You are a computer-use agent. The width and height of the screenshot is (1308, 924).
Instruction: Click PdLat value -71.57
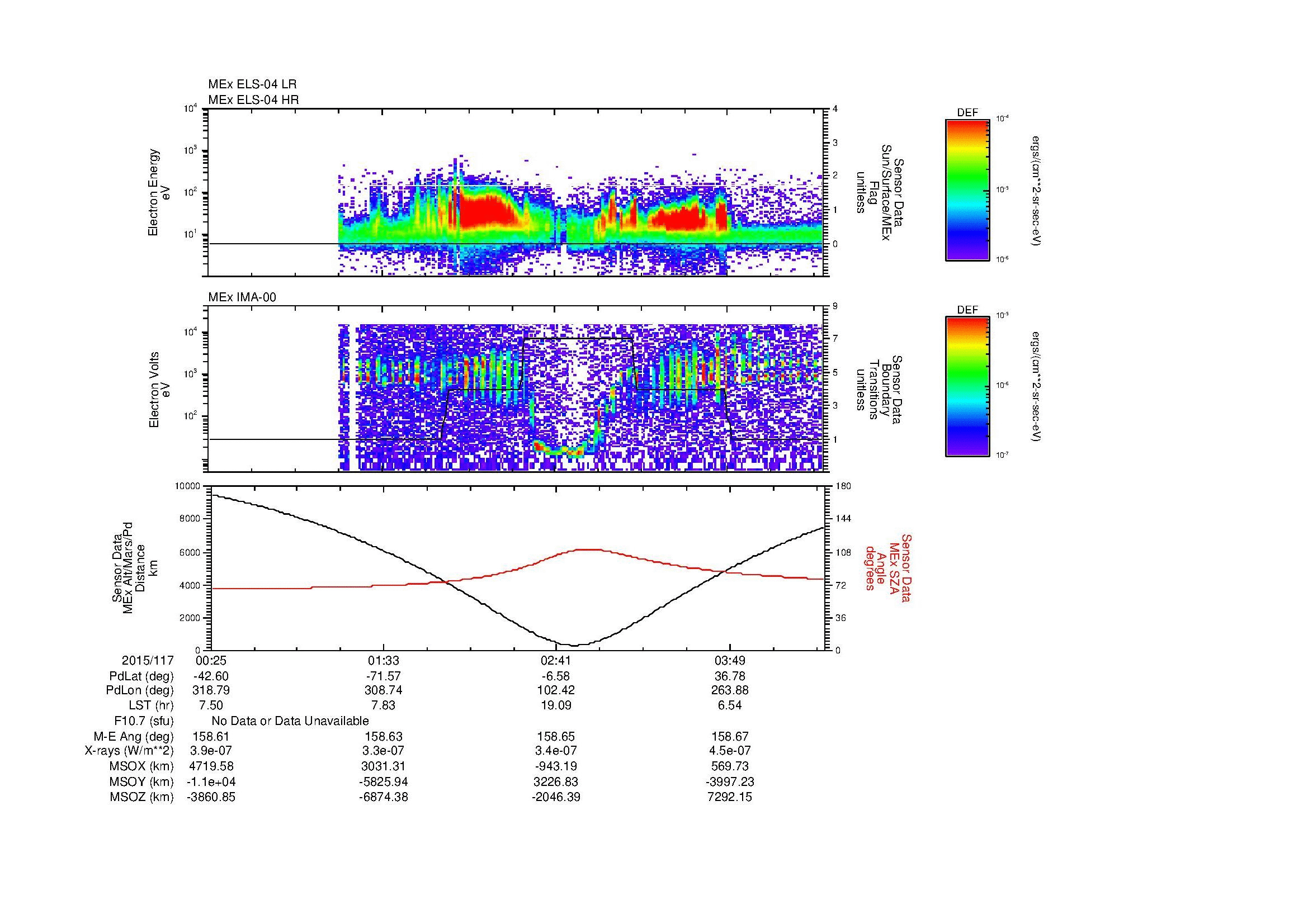[384, 677]
